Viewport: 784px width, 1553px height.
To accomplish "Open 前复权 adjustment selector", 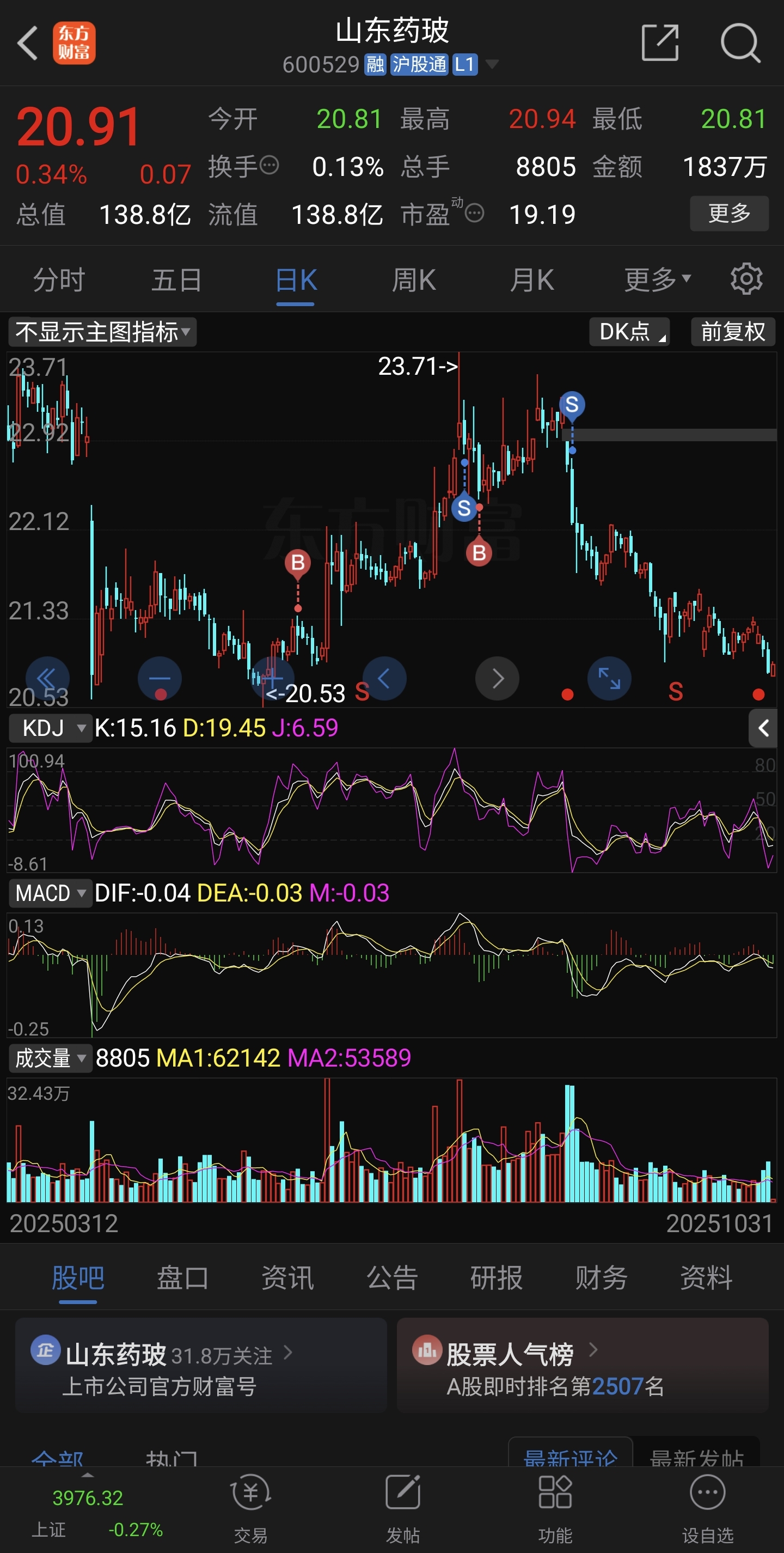I will coord(733,332).
